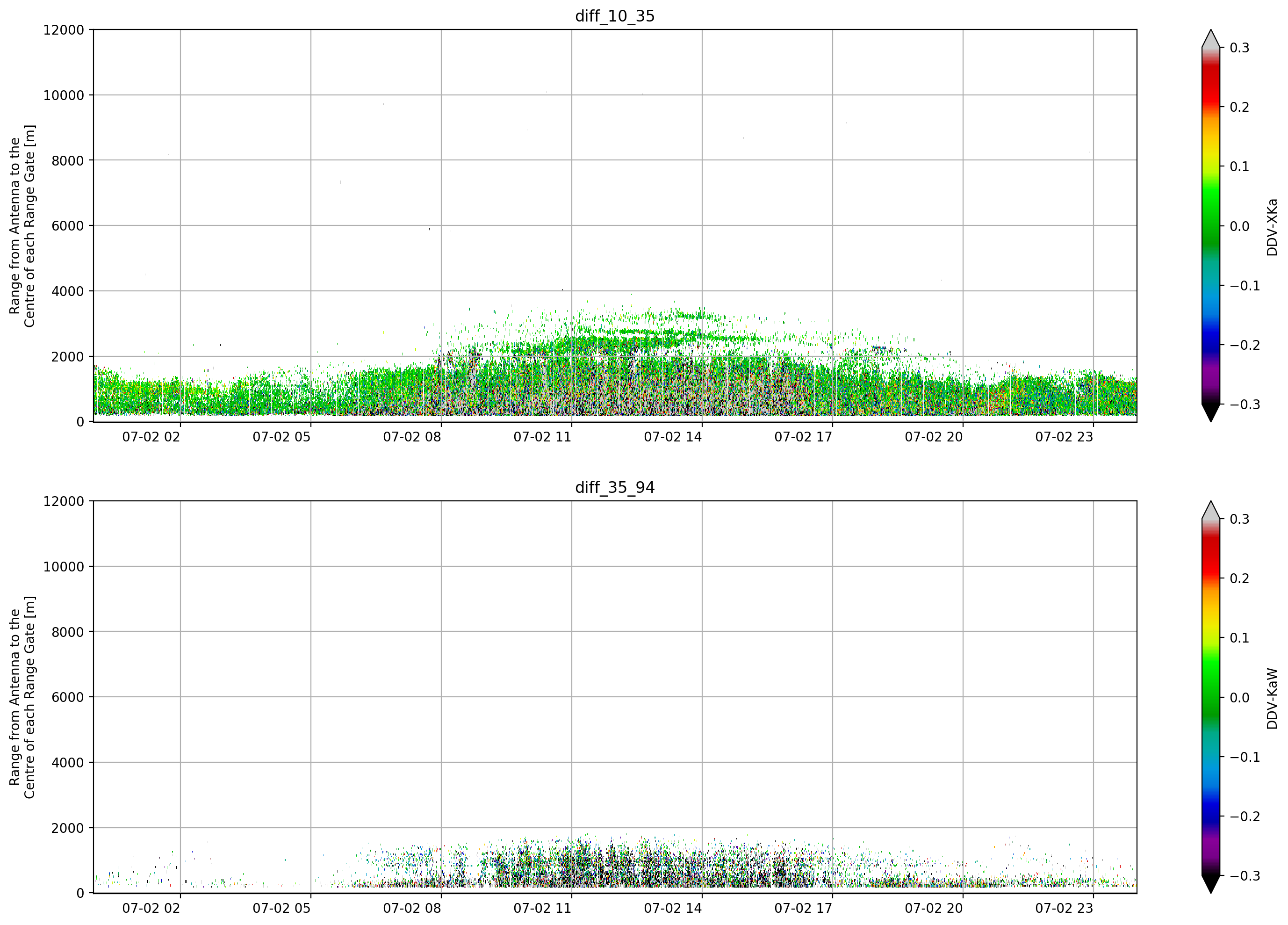Screen dimensions: 1288x925
Task: Click the "diff_35_94" plot title
Action: coord(615,487)
